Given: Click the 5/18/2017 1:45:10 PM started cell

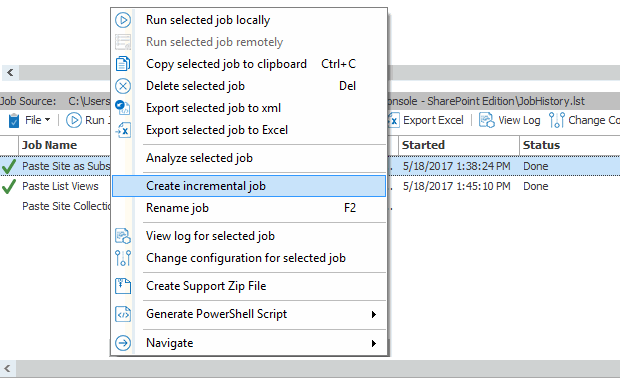Looking at the screenshot, I should click(x=456, y=186).
